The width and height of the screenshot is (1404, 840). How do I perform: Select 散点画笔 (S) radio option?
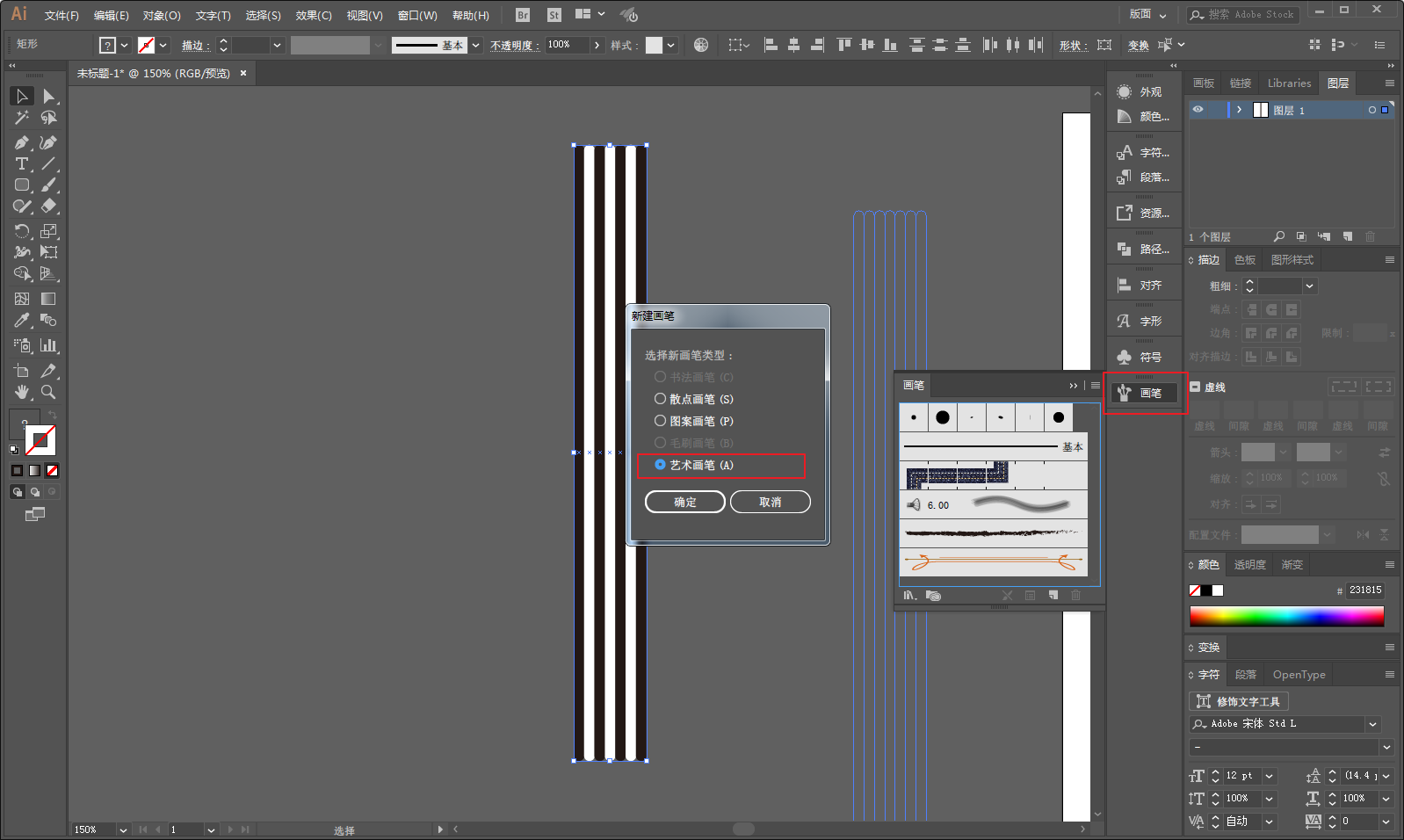[694, 399]
